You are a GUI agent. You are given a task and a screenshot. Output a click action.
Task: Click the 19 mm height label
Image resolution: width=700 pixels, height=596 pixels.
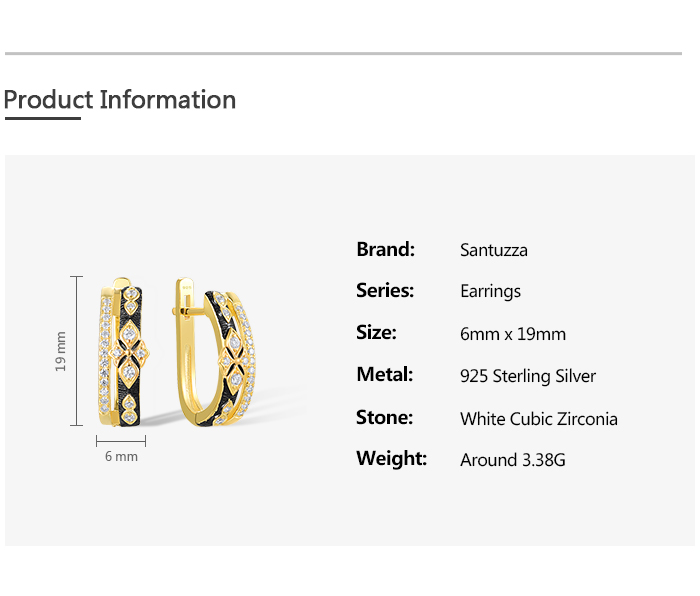tap(61, 351)
